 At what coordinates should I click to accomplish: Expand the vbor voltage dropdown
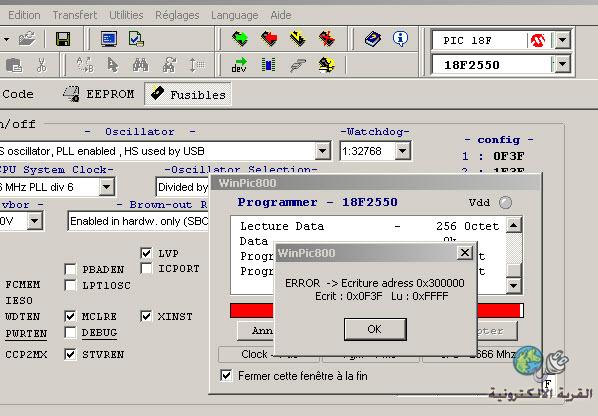point(34,221)
